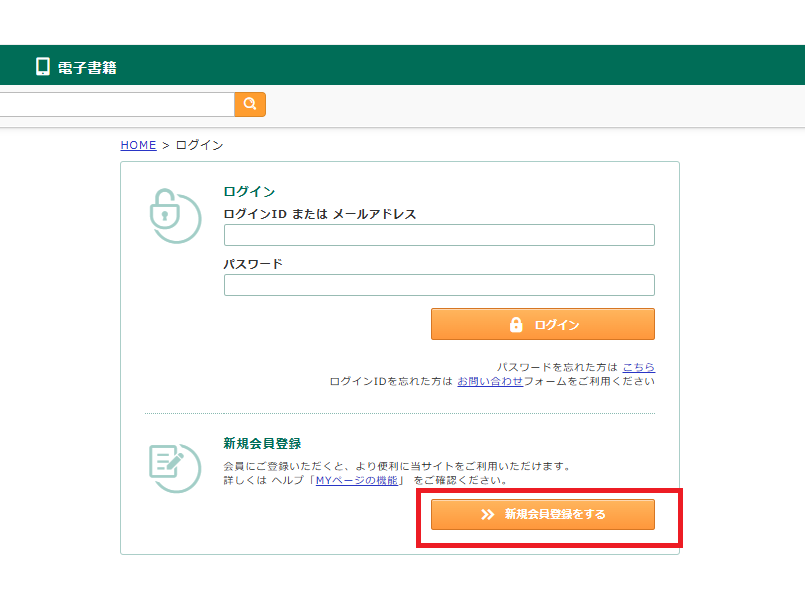The width and height of the screenshot is (805, 591).
Task: Open the MYページの機能 help link
Action: coord(358,480)
